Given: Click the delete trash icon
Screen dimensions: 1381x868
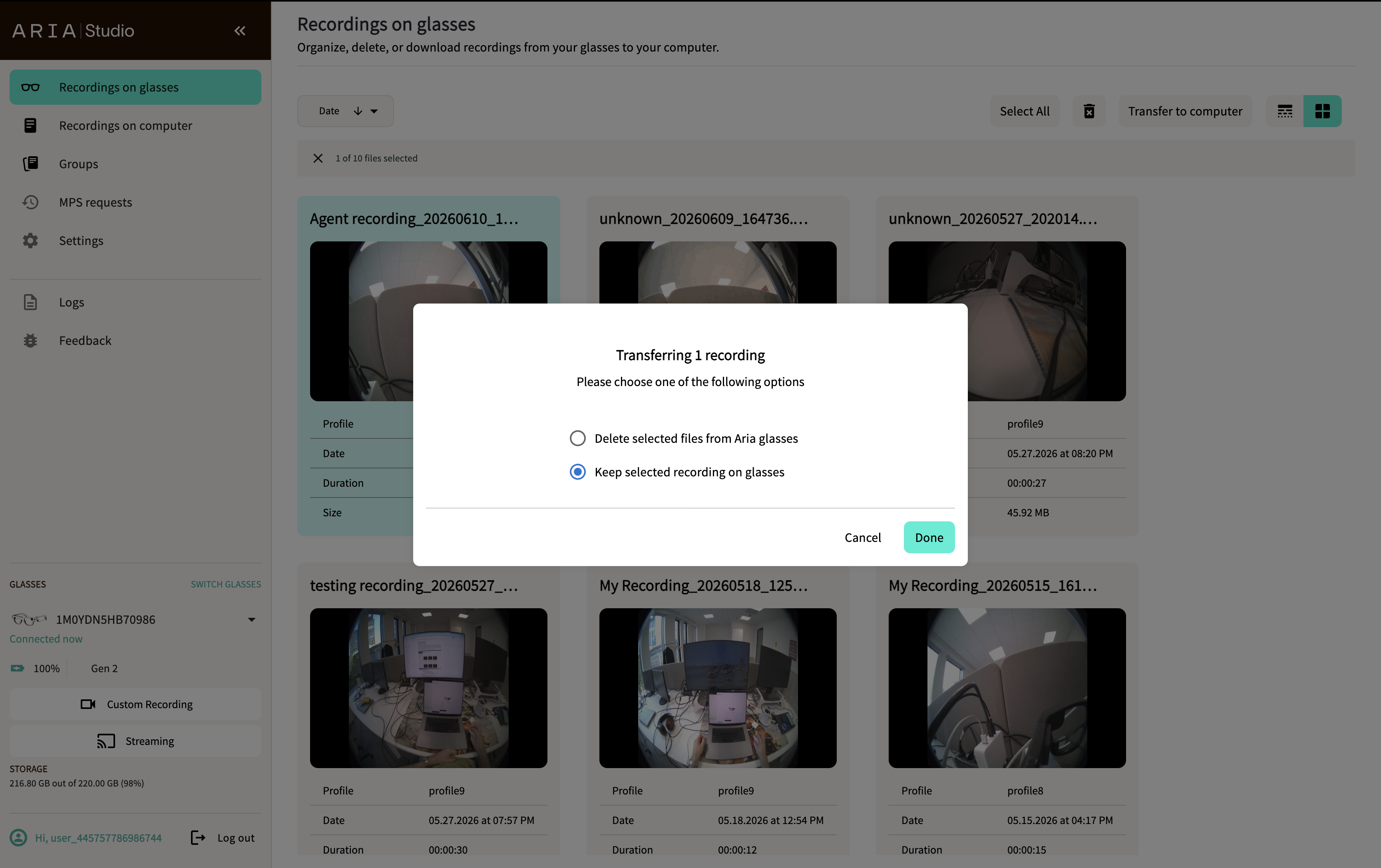Looking at the screenshot, I should (x=1089, y=111).
